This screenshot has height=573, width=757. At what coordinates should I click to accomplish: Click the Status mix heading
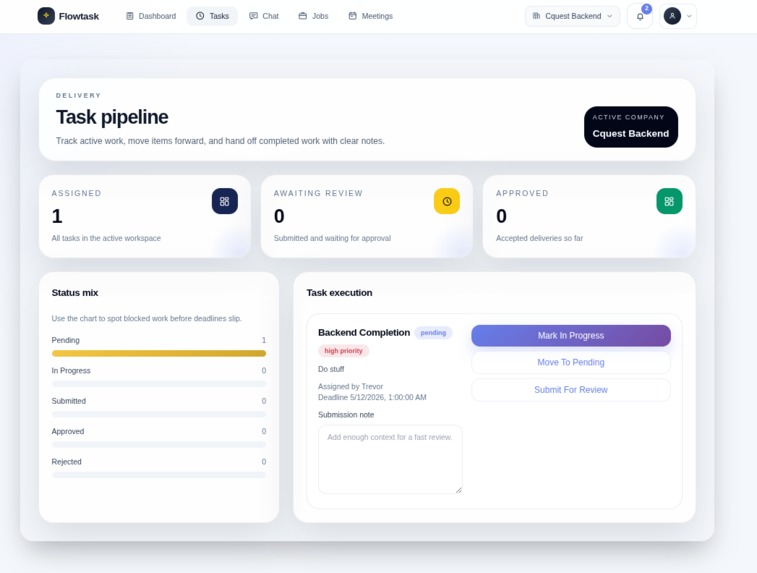coord(75,293)
